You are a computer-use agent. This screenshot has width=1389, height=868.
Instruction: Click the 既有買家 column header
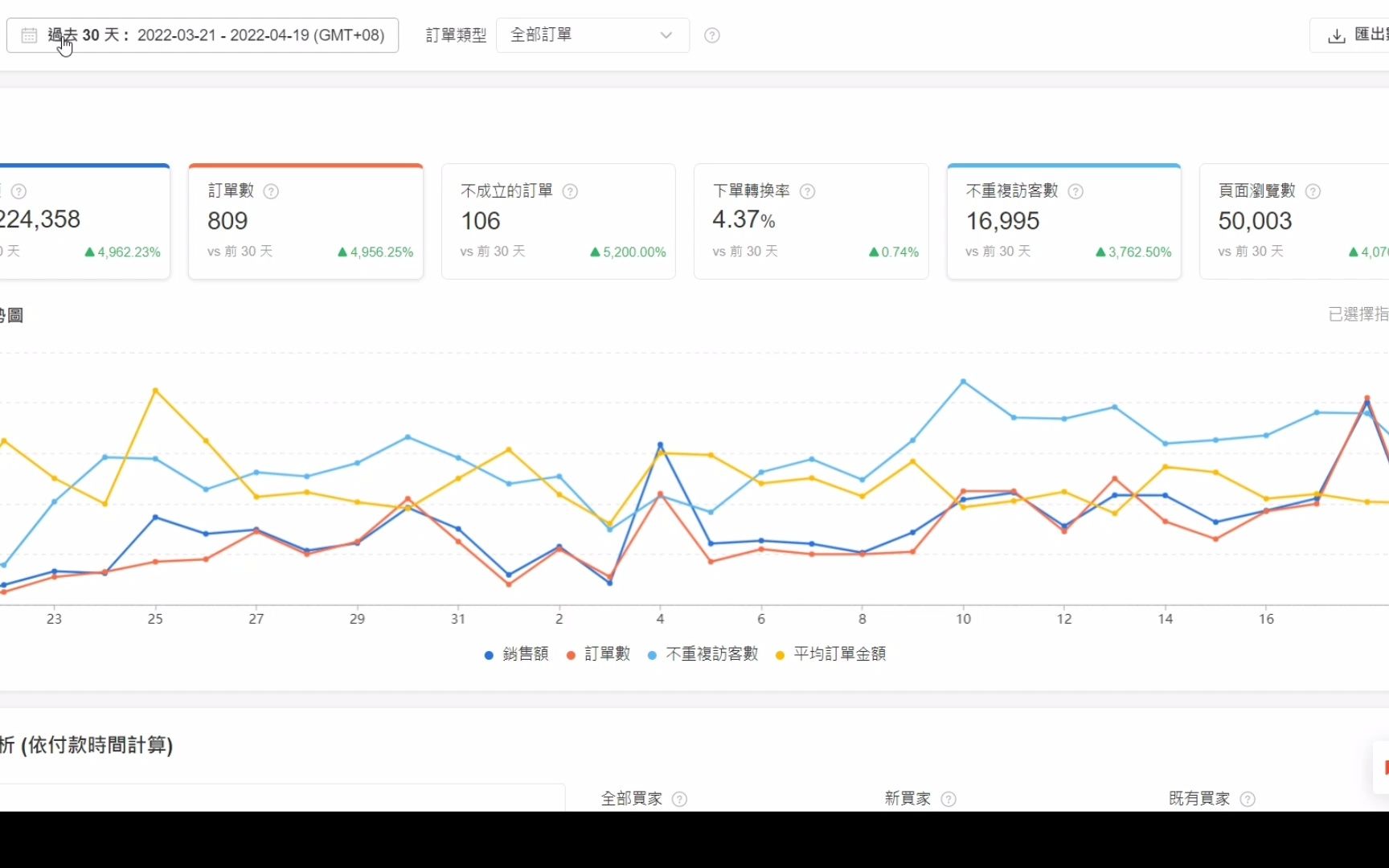(x=1199, y=799)
